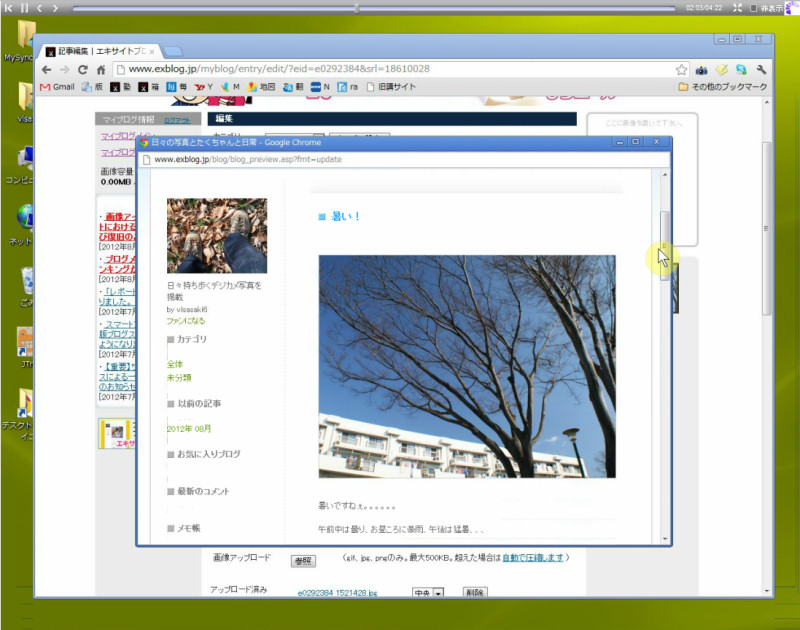This screenshot has height=630, width=800.
Task: Open the 2012年 08月 archive link
Action: tap(189, 429)
